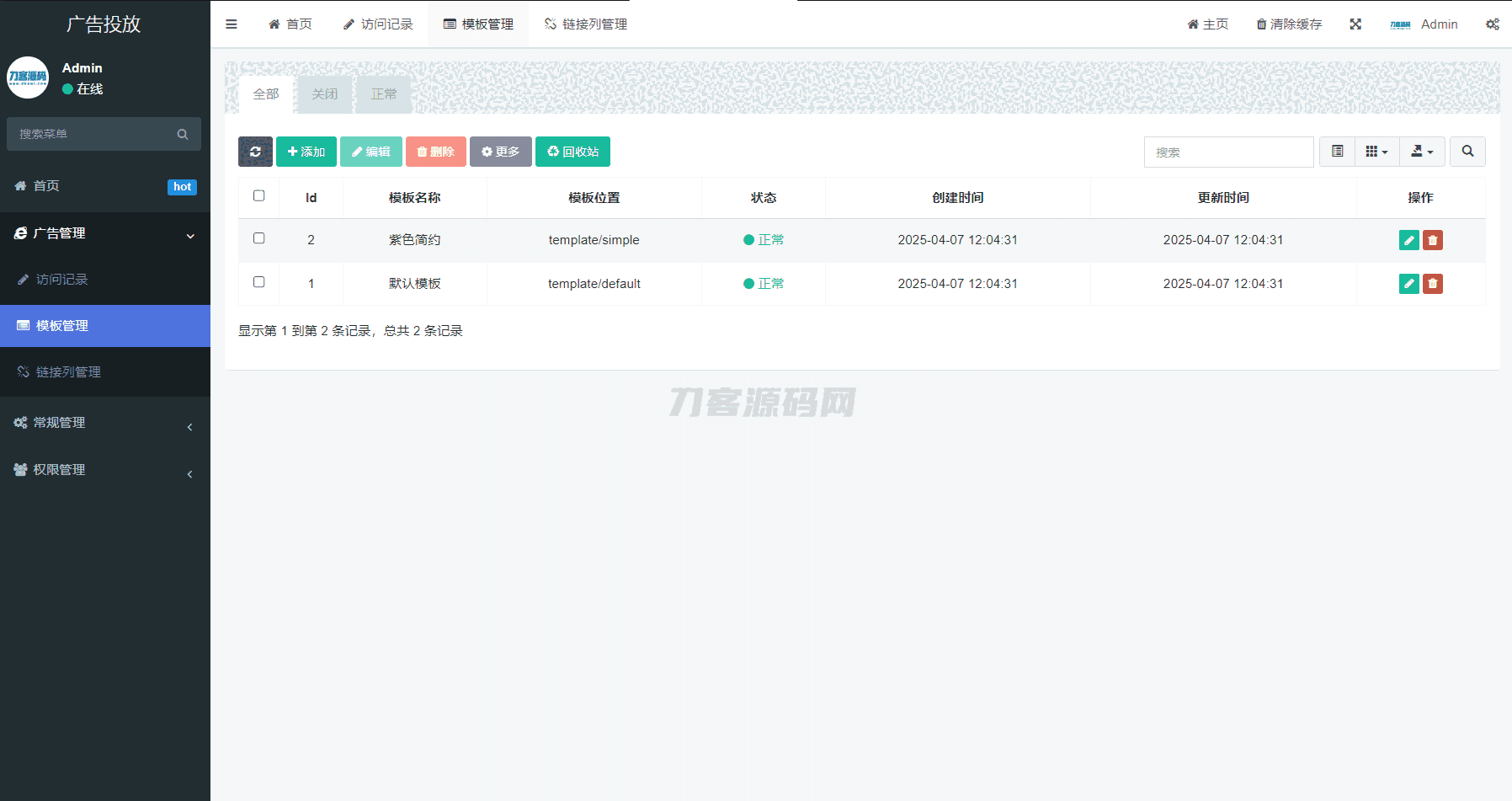Click the hamburger sidebar toggle icon
Screen dimensions: 1512x801
(232, 24)
